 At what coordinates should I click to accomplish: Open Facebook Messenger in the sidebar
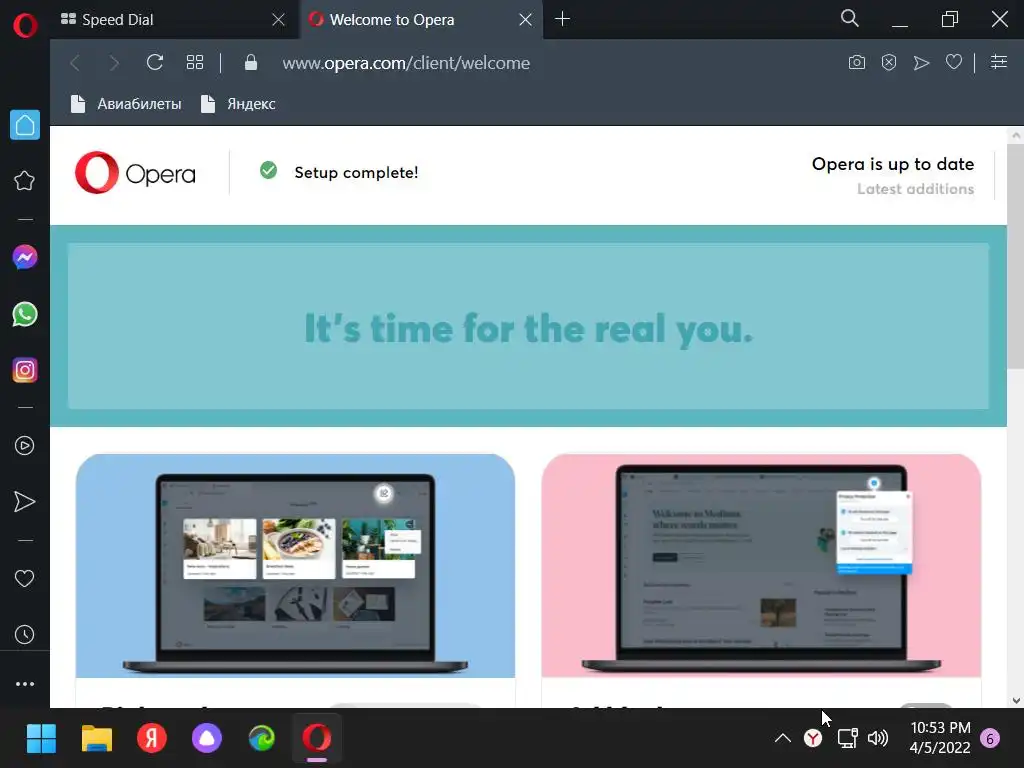coord(25,257)
